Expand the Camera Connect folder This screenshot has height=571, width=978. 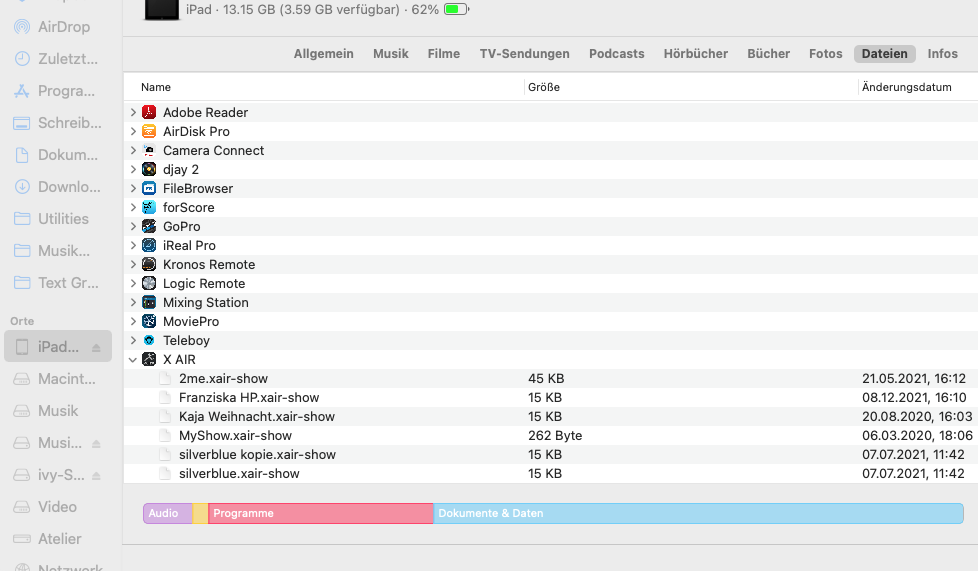[x=133, y=150]
